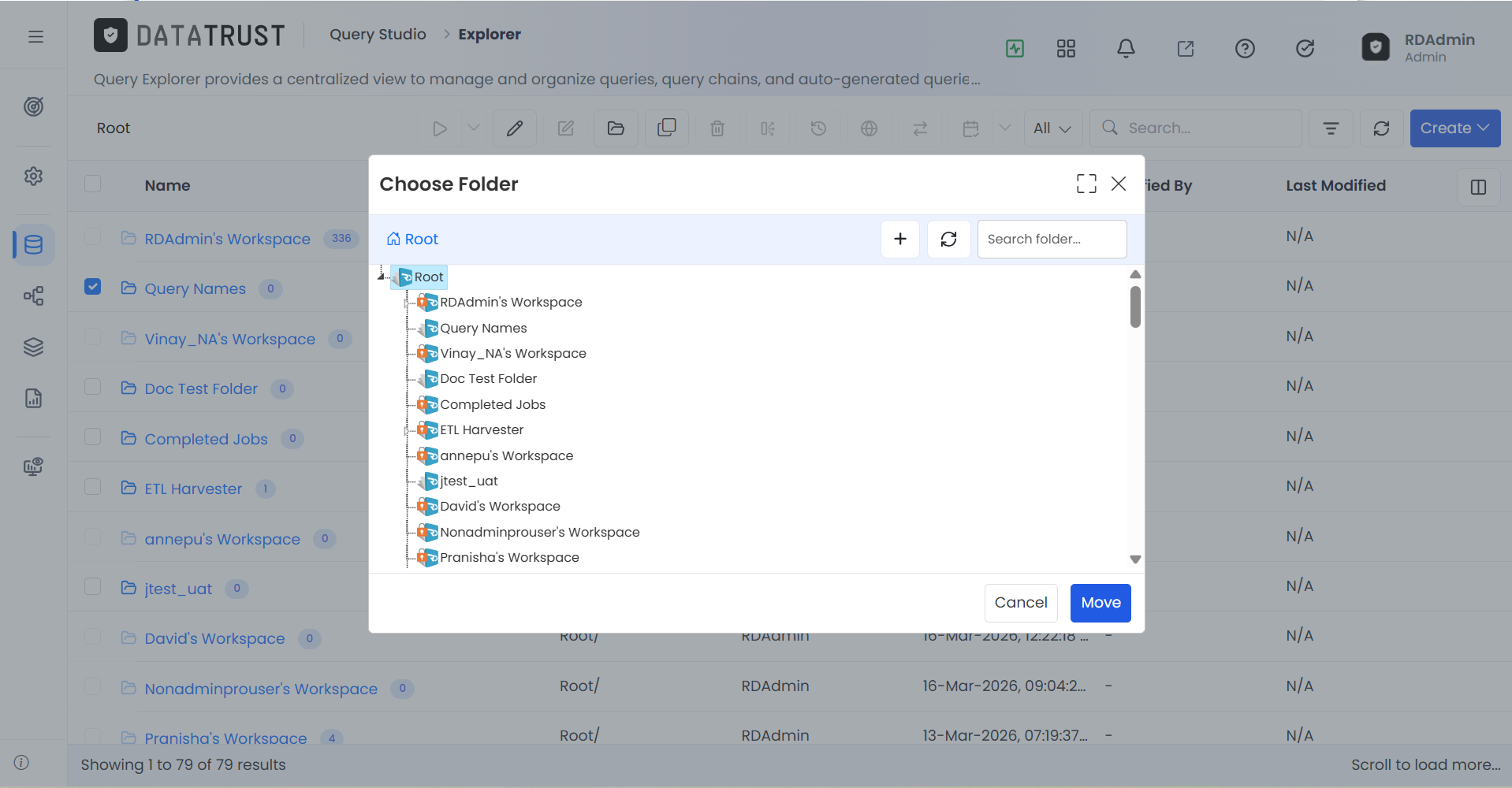Click the copy toolbar icon
The image size is (1512, 788).
pos(667,128)
